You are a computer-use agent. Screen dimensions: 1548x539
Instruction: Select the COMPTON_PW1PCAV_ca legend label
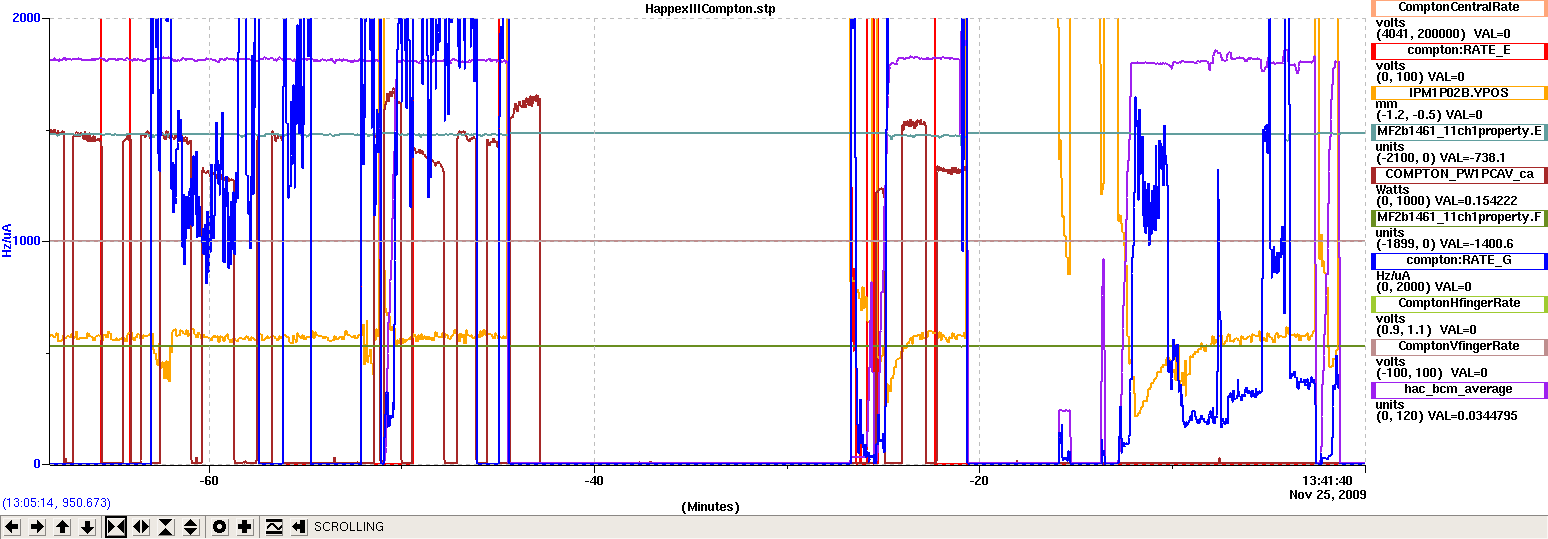click(1458, 174)
